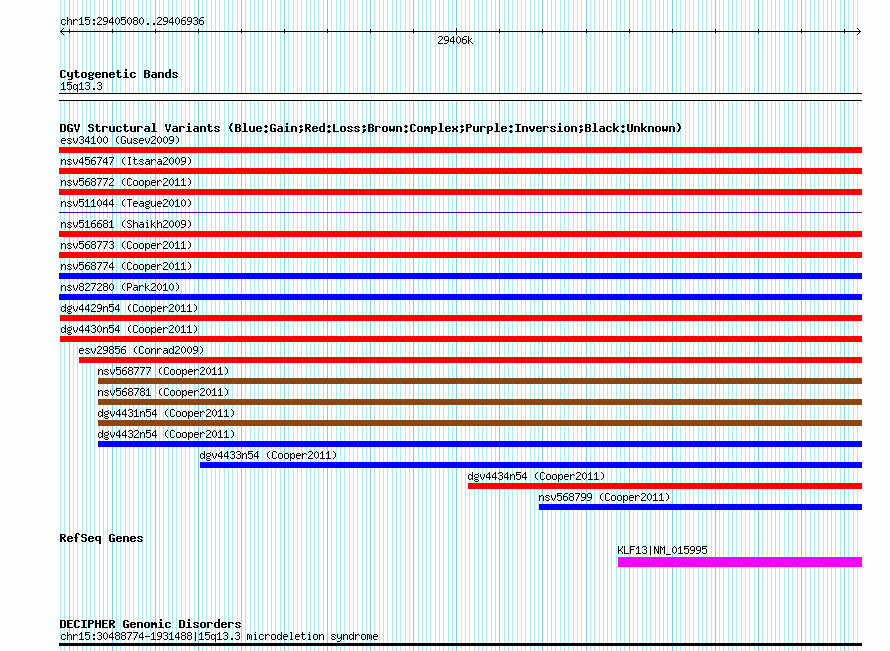Click the nsv568777 (Cooper2011) label
The height and width of the screenshot is (651, 890).
point(163,371)
